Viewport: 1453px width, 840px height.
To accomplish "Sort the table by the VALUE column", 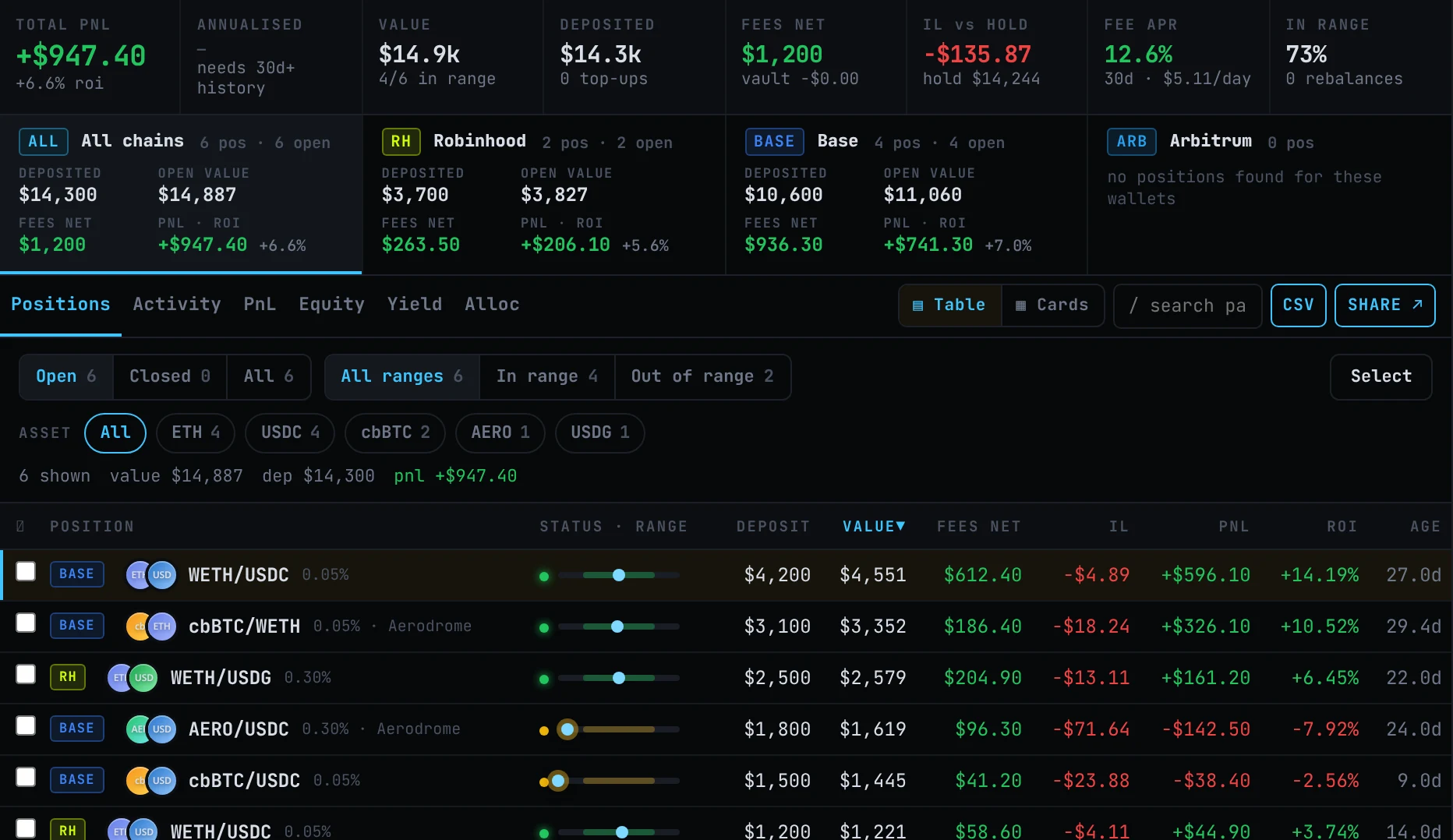I will coord(874,527).
